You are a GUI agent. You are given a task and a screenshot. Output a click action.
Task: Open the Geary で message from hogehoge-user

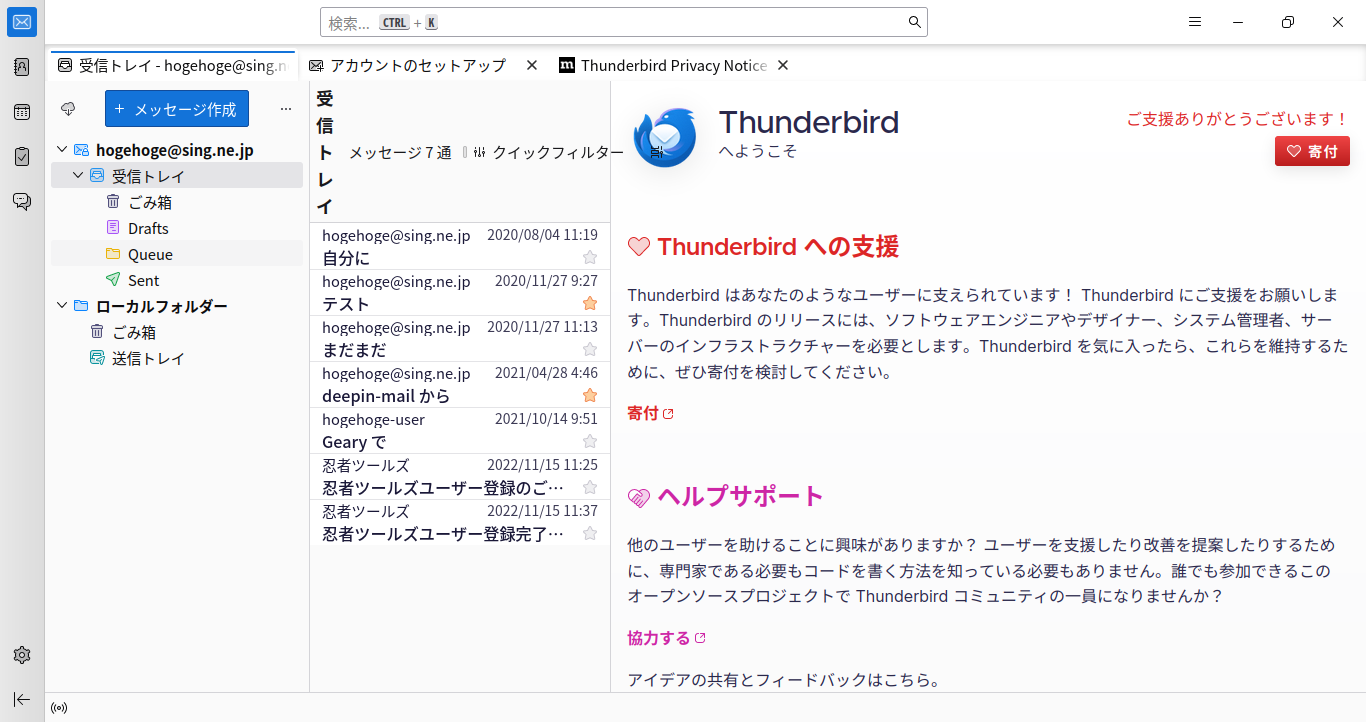pyautogui.click(x=459, y=431)
